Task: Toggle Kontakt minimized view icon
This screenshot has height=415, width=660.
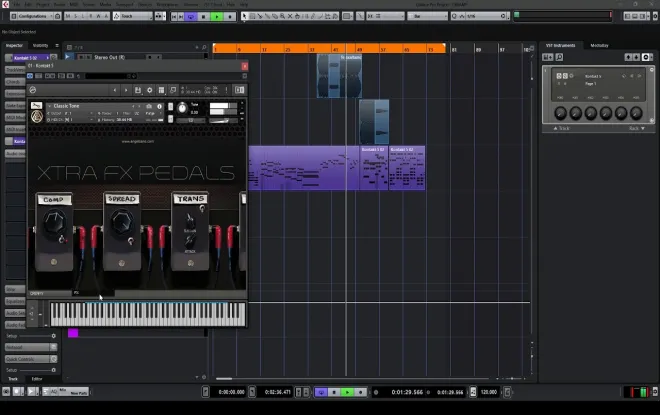Action: (173, 90)
